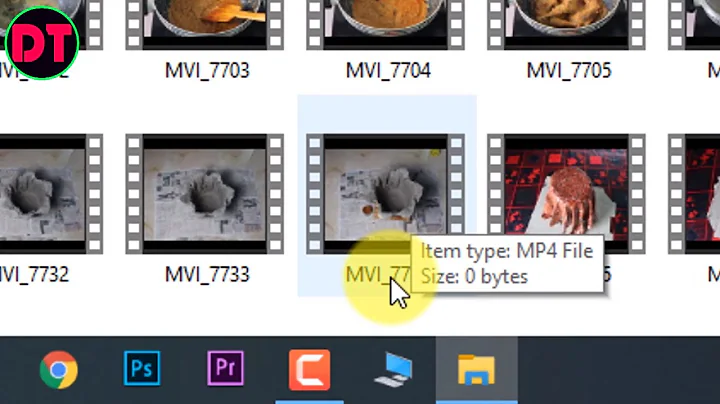Click the MVI_7703 file name
Screen dimensions: 720x404
point(207,71)
